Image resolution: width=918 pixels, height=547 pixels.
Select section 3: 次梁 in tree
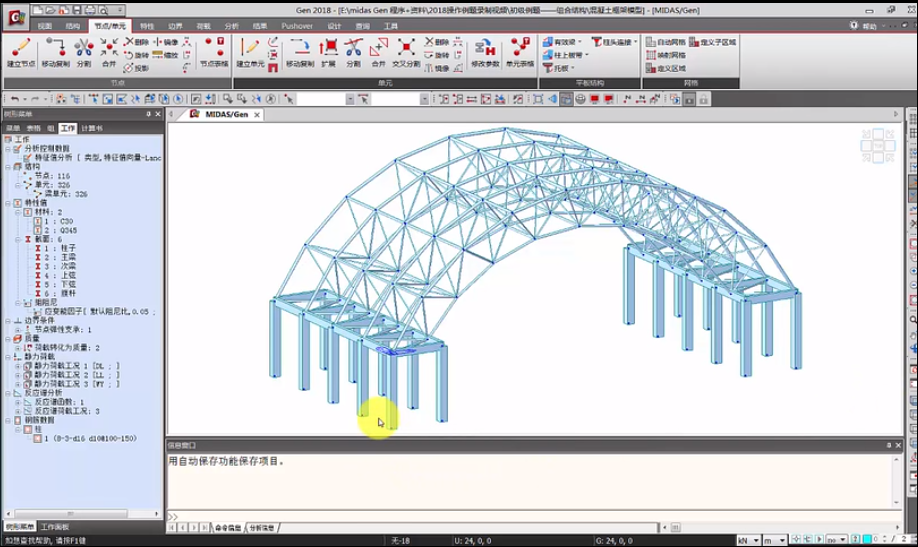pos(52,266)
